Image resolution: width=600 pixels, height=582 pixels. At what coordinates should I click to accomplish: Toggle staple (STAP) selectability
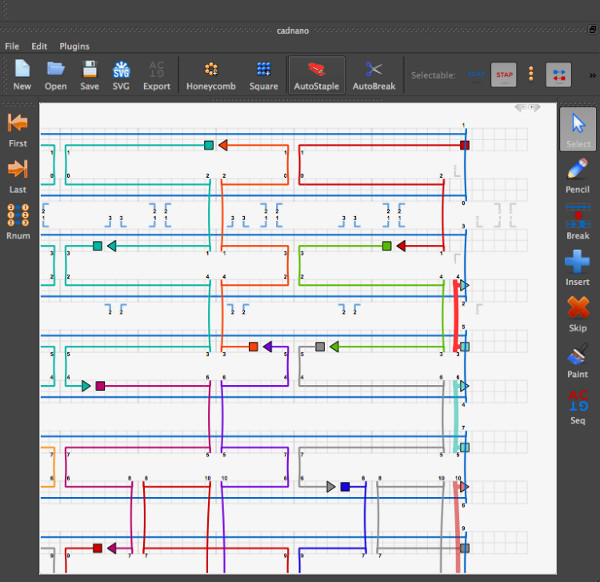pyautogui.click(x=504, y=74)
